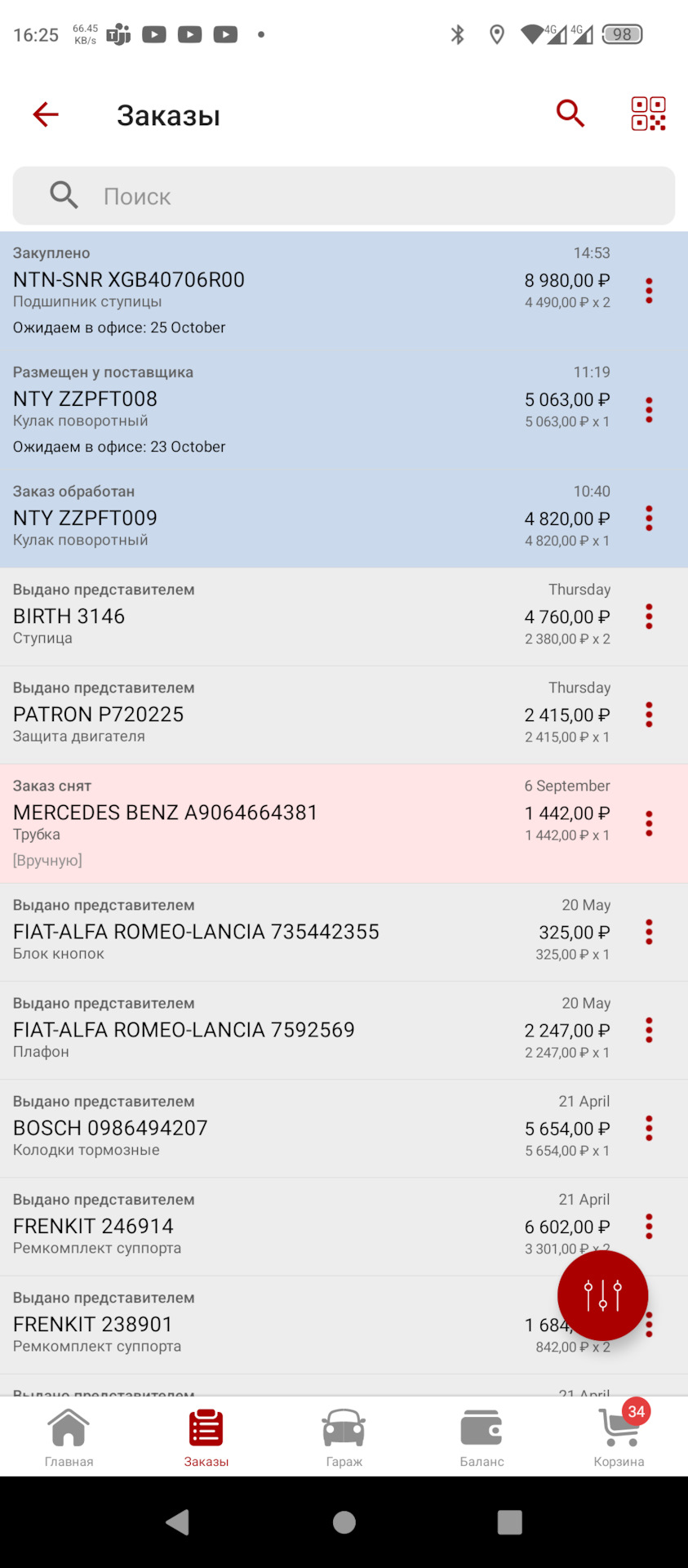Screen dimensions: 688x1568
Task: Switch to the Баланс tab
Action: pos(482,1437)
